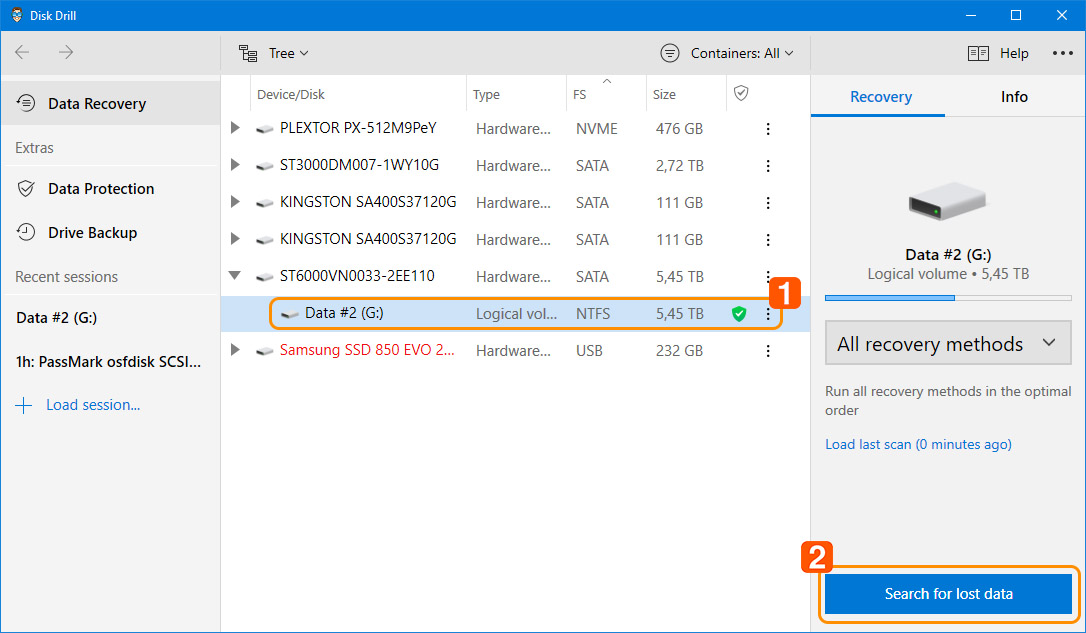Open options menu for ST3000DM007-1WY10G

[768, 166]
